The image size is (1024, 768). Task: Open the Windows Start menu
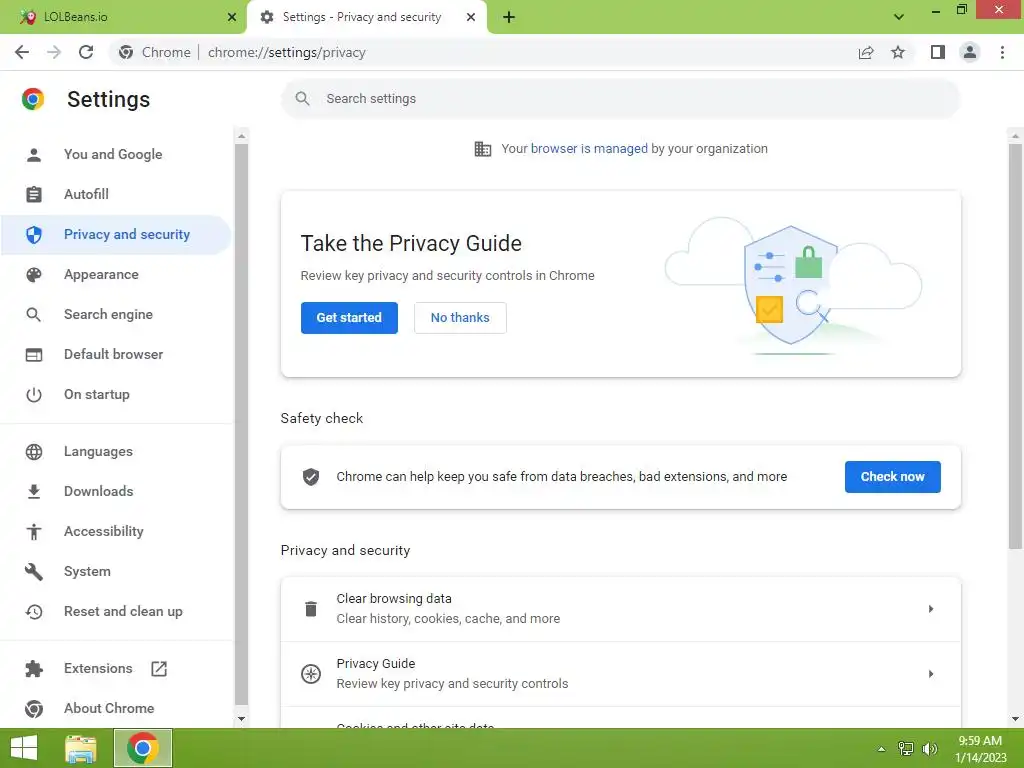tap(24, 748)
